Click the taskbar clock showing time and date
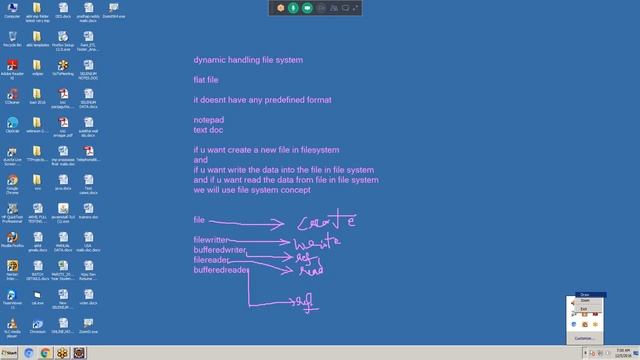The height and width of the screenshot is (360, 640). [x=623, y=353]
